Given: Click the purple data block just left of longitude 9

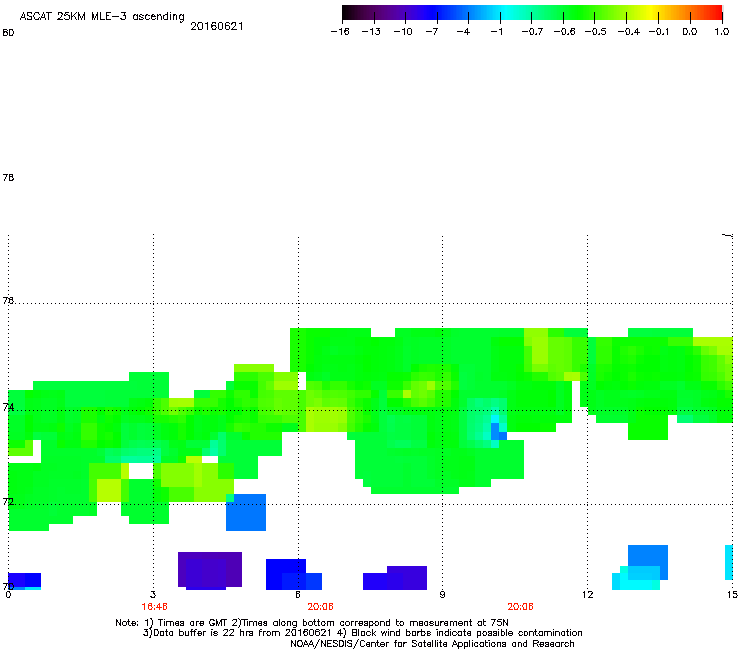Looking at the screenshot, I should [x=395, y=578].
